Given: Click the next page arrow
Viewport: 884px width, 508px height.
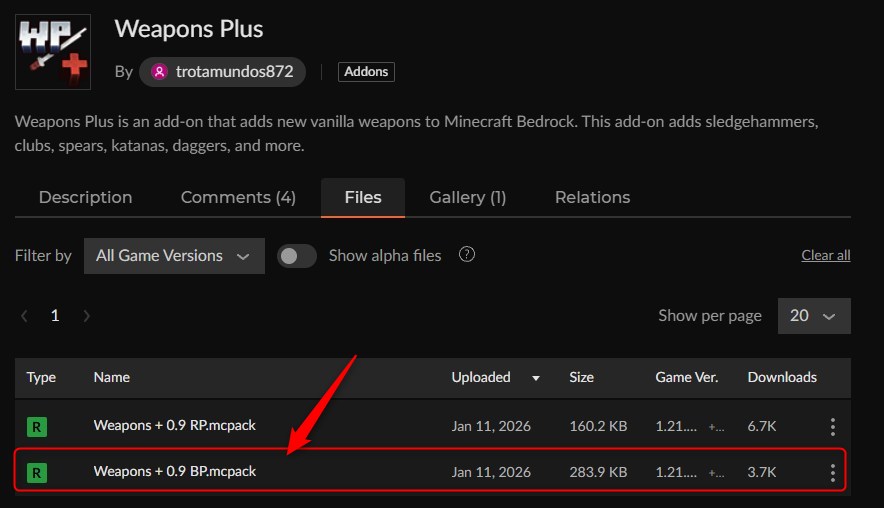Looking at the screenshot, I should click(87, 316).
